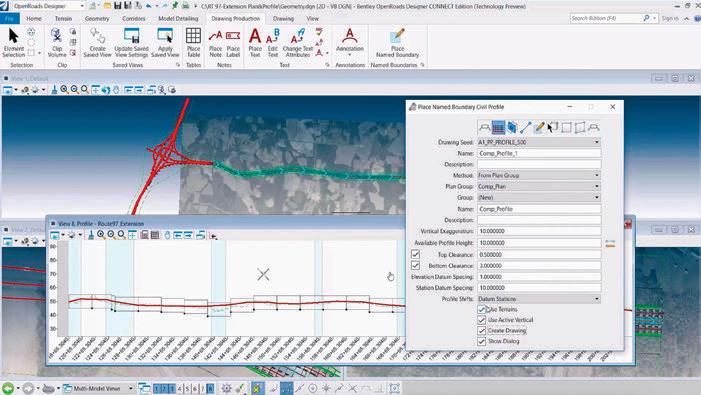Screen dimensions: 701x395
Task: Click the Sign in link
Action: pyautogui.click(x=670, y=18)
